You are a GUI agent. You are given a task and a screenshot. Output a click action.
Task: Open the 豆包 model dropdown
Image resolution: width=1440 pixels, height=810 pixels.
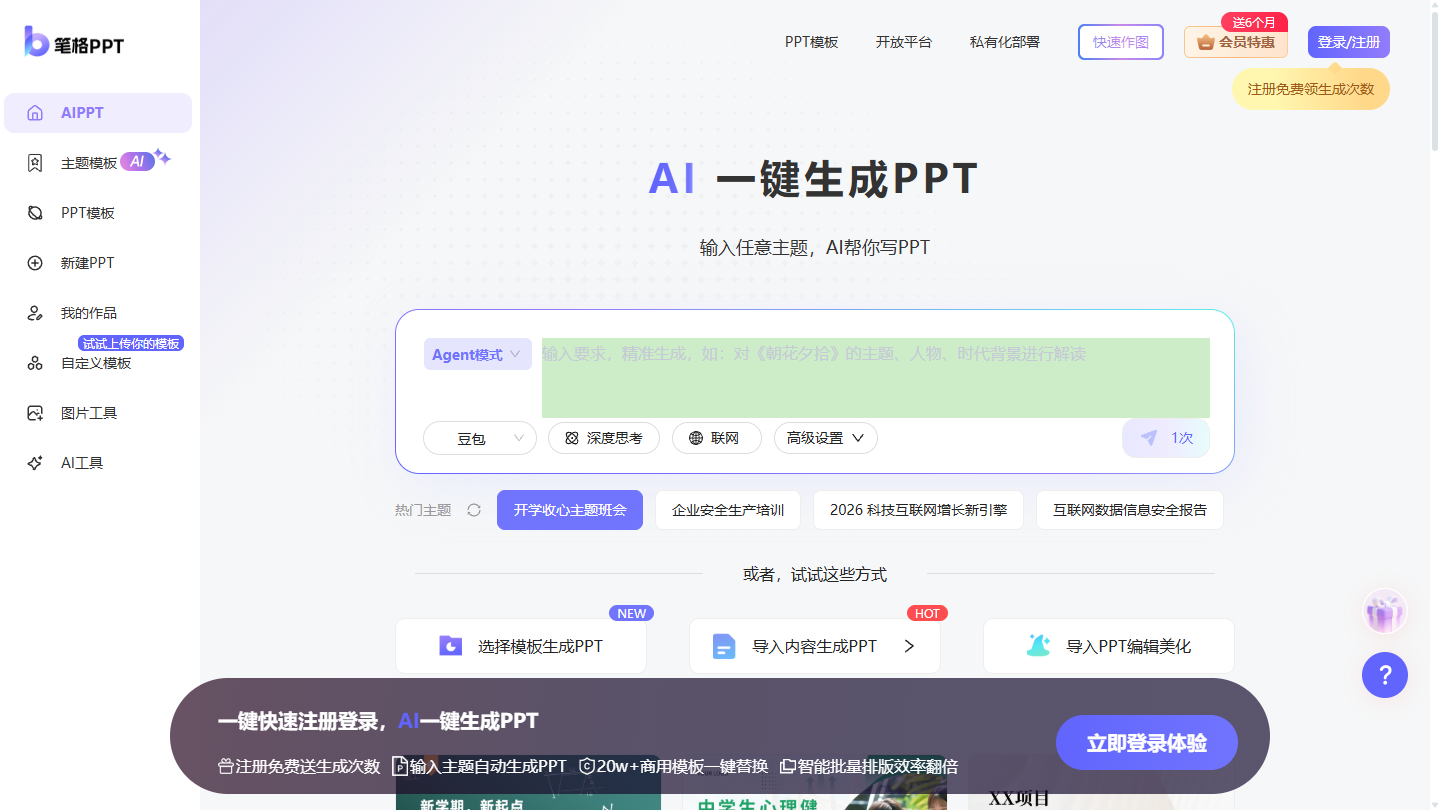click(x=480, y=438)
